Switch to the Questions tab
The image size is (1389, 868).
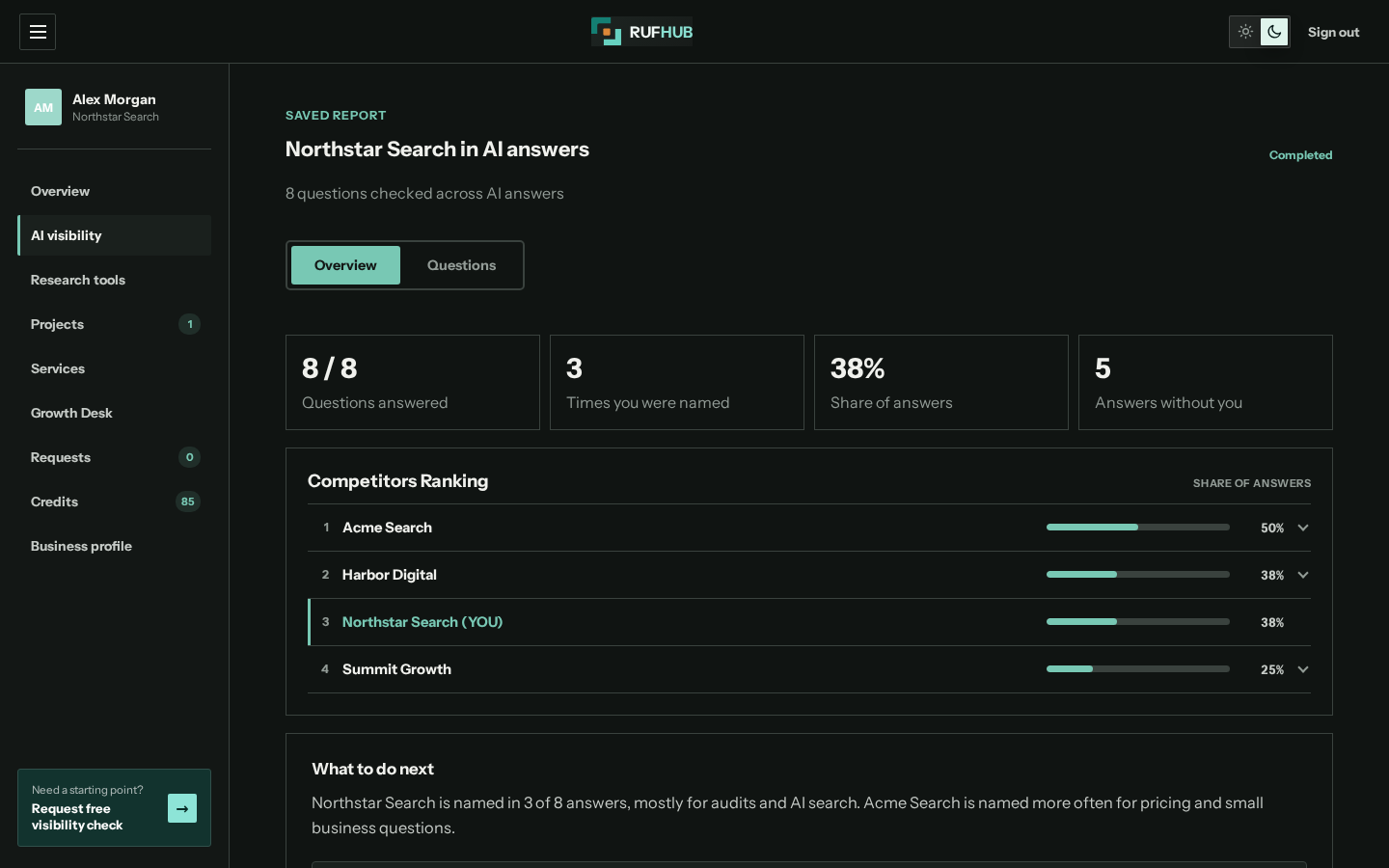pos(461,265)
